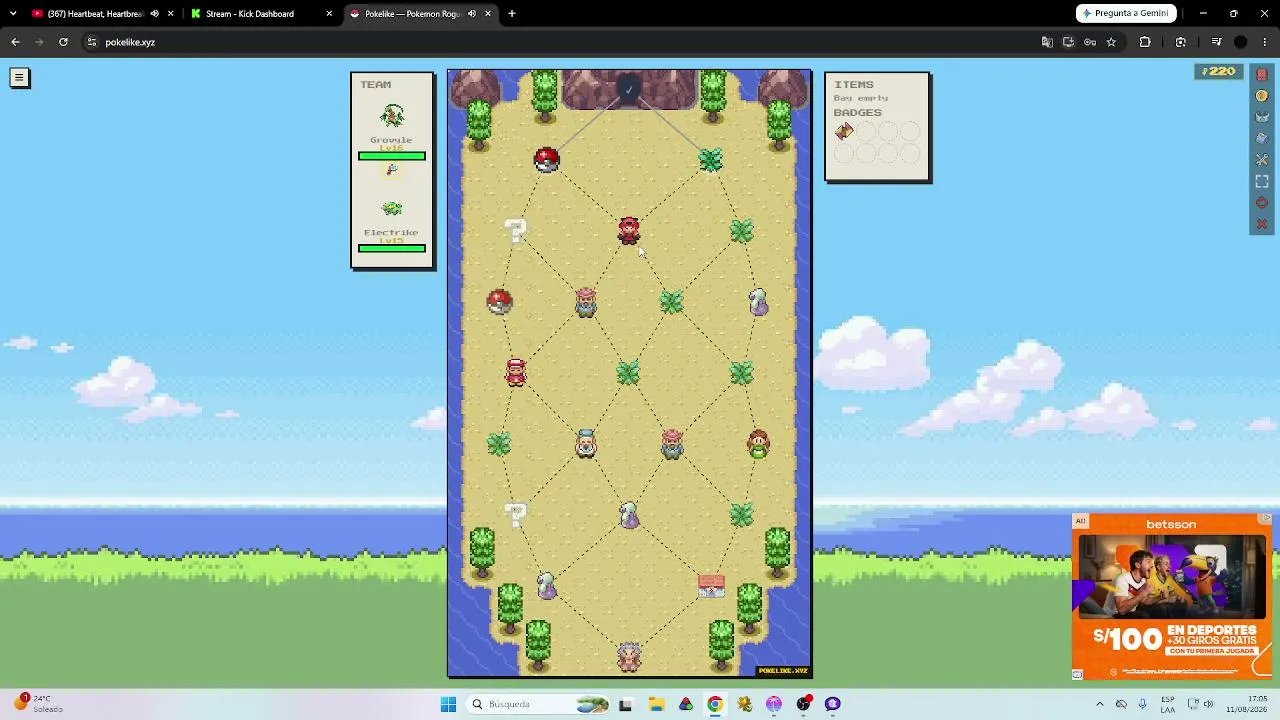Click Grovyle's held item icon
This screenshot has height=720, width=1280.
tap(392, 169)
